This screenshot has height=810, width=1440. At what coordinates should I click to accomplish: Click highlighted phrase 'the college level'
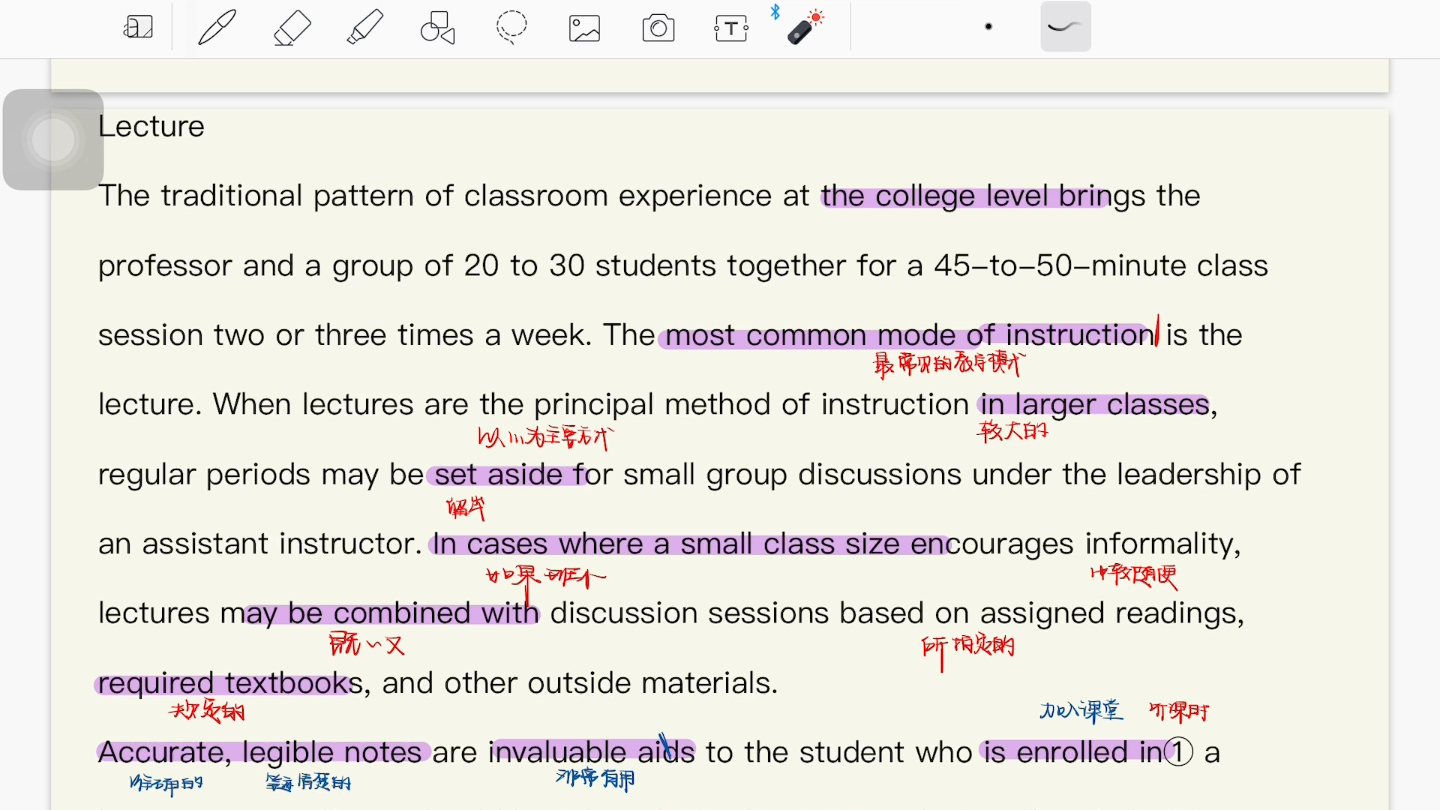coord(936,196)
